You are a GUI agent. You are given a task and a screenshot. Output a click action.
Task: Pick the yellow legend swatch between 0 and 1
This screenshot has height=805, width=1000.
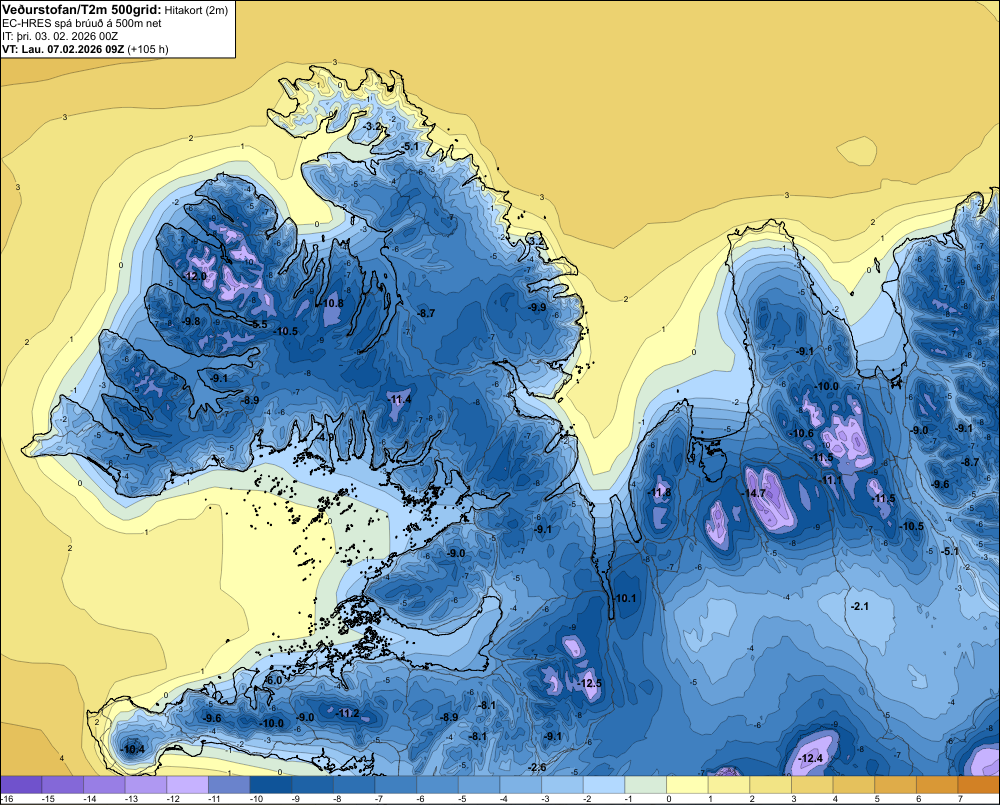[x=688, y=785]
